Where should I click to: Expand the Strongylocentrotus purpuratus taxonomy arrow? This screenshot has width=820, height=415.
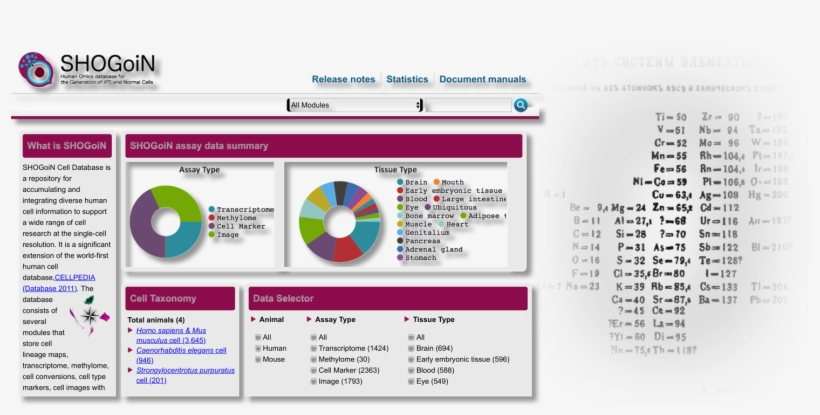130,370
